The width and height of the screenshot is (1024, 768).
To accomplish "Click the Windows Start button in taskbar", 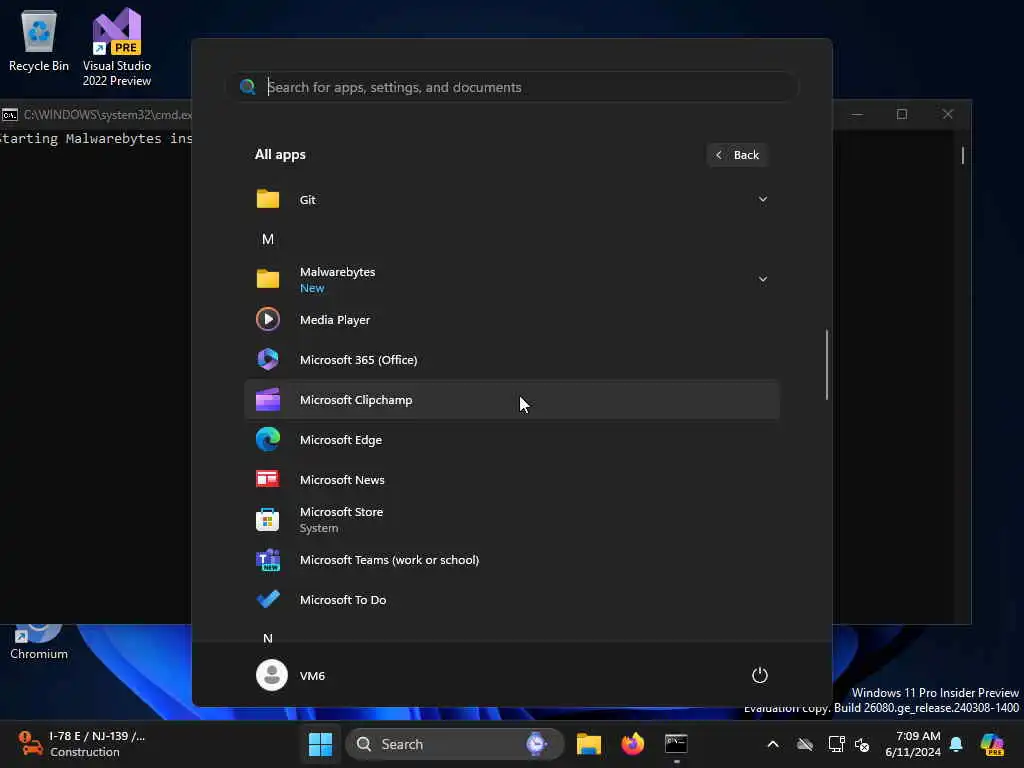I will coord(320,744).
